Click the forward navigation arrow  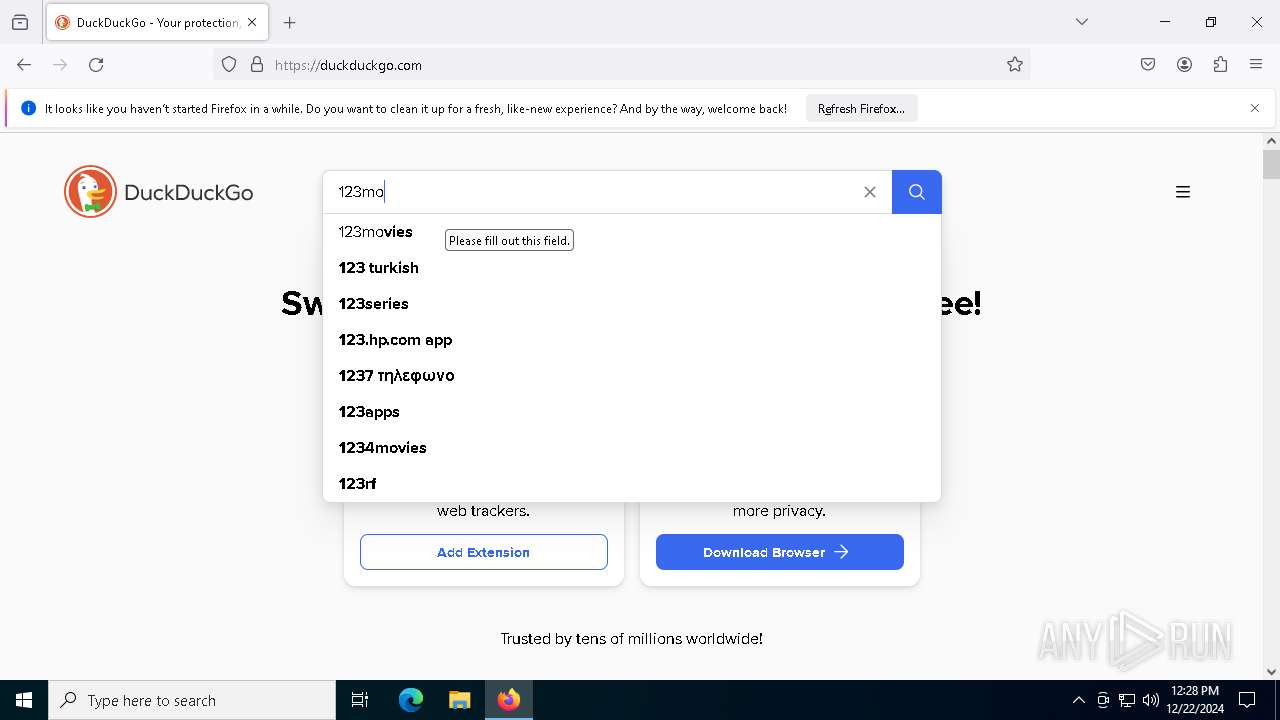(60, 65)
